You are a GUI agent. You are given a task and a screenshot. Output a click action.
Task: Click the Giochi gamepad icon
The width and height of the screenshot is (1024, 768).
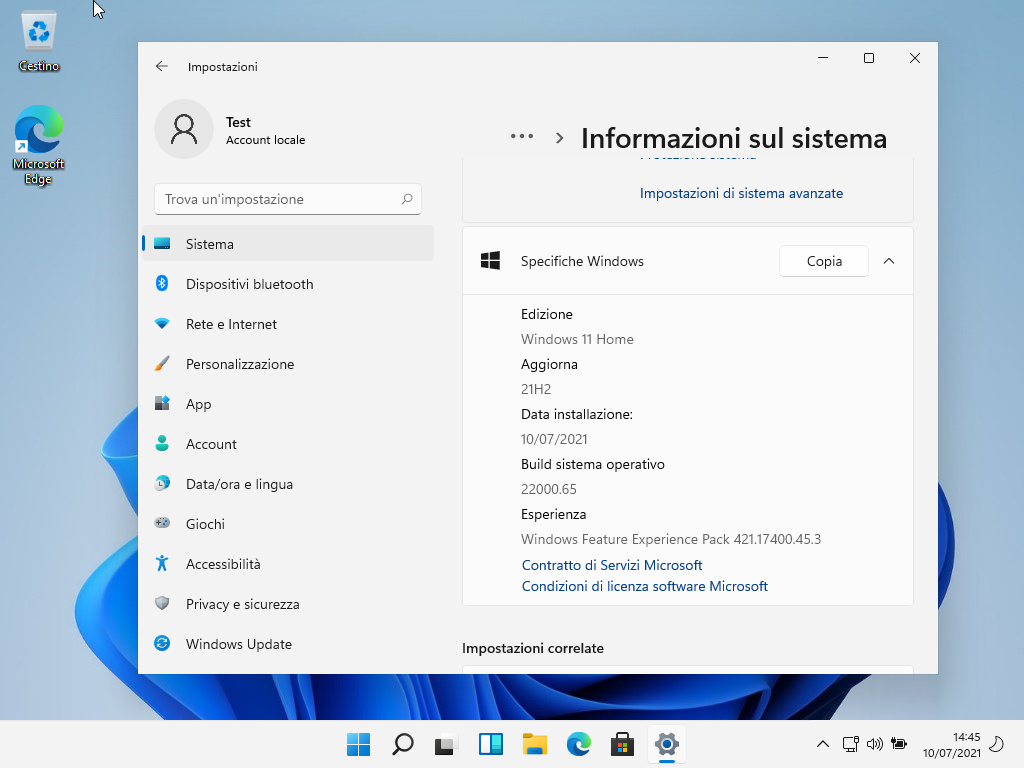(162, 523)
